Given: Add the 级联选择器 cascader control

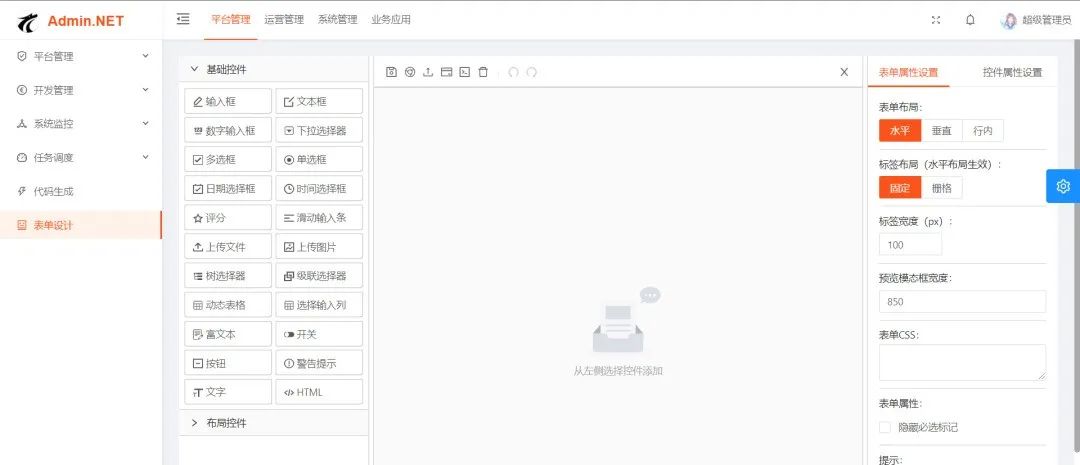Looking at the screenshot, I should [319, 276].
